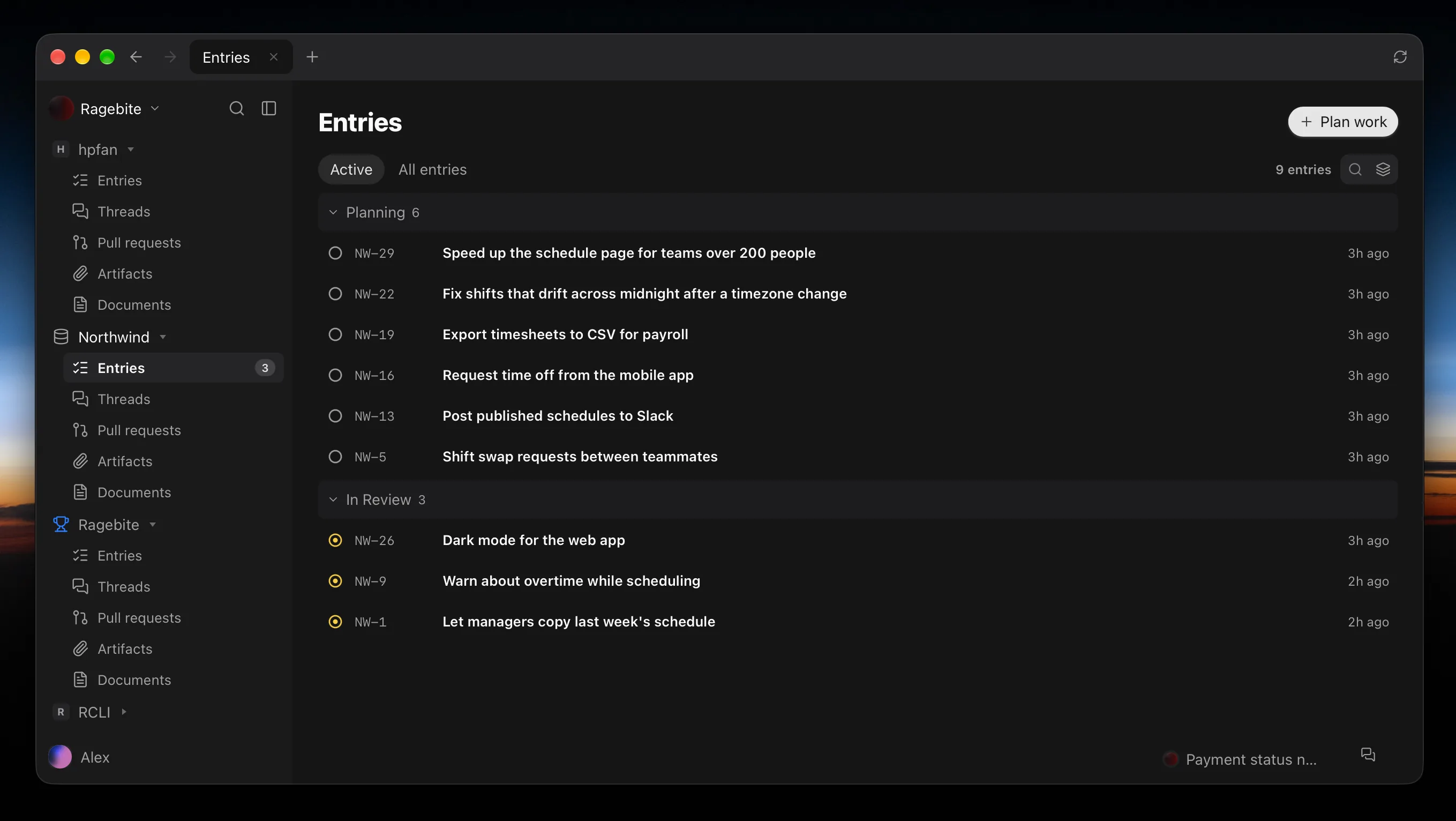Open Pull requests under hpfan
This screenshot has width=1456, height=821.
click(174, 243)
